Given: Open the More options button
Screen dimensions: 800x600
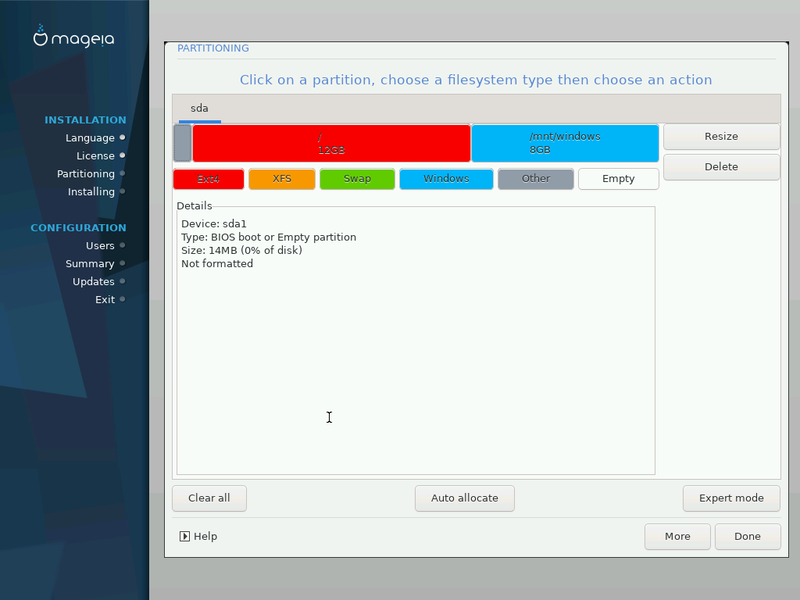Looking at the screenshot, I should [x=677, y=536].
